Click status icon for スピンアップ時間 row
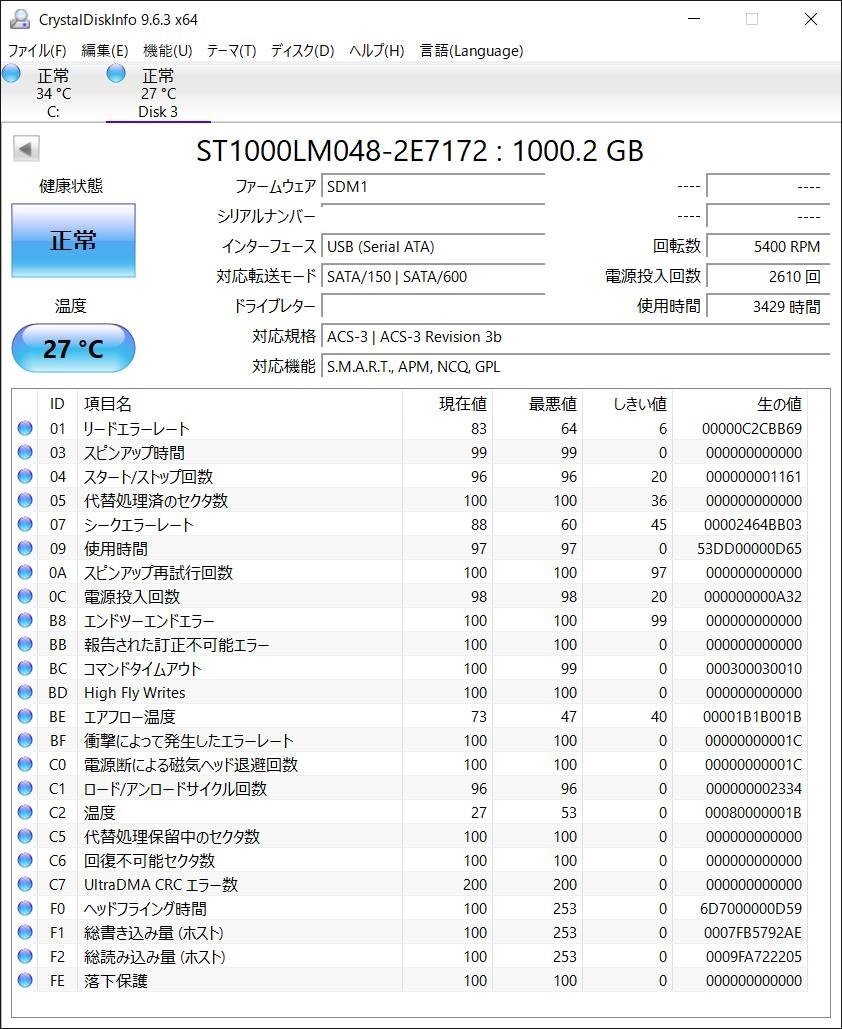Screen dimensions: 842x1029 click(25, 452)
